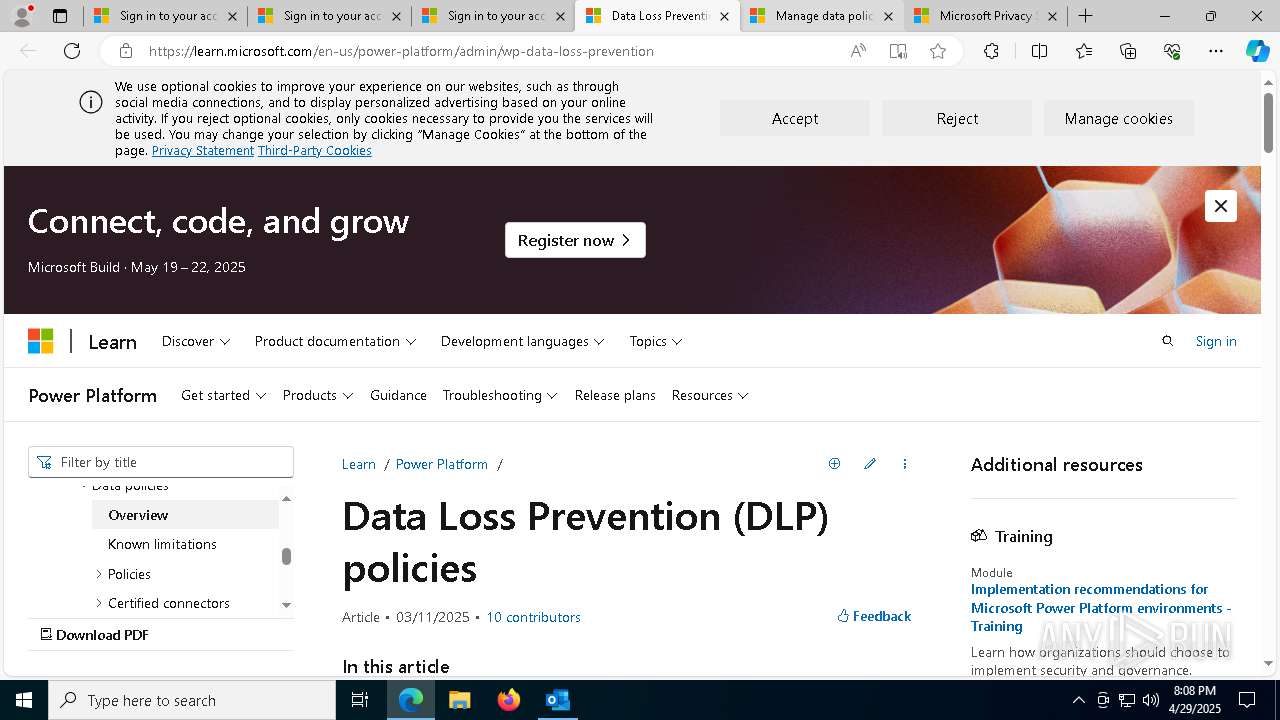Image resolution: width=1280 pixels, height=720 pixels.
Task: Expand the Policies tree node
Action: [99, 574]
